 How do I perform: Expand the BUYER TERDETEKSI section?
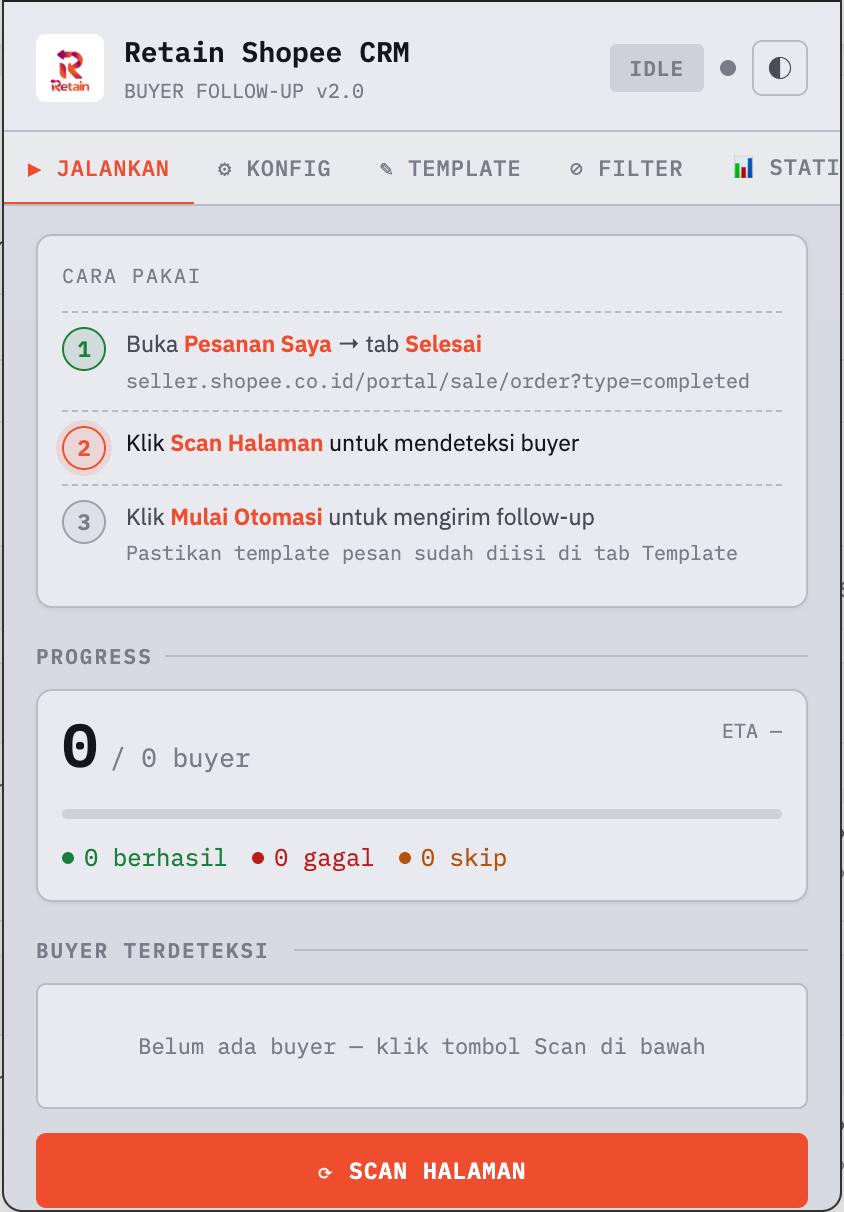click(152, 951)
